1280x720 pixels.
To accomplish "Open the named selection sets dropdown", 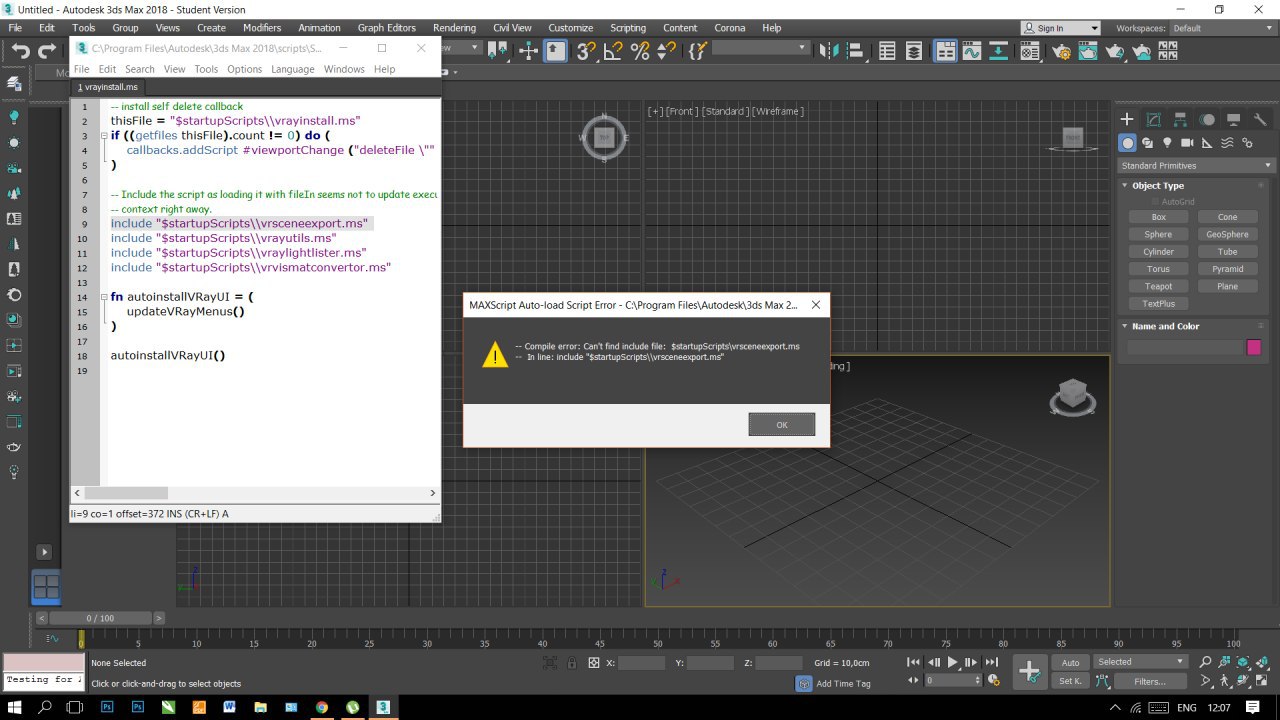I will click(x=760, y=48).
